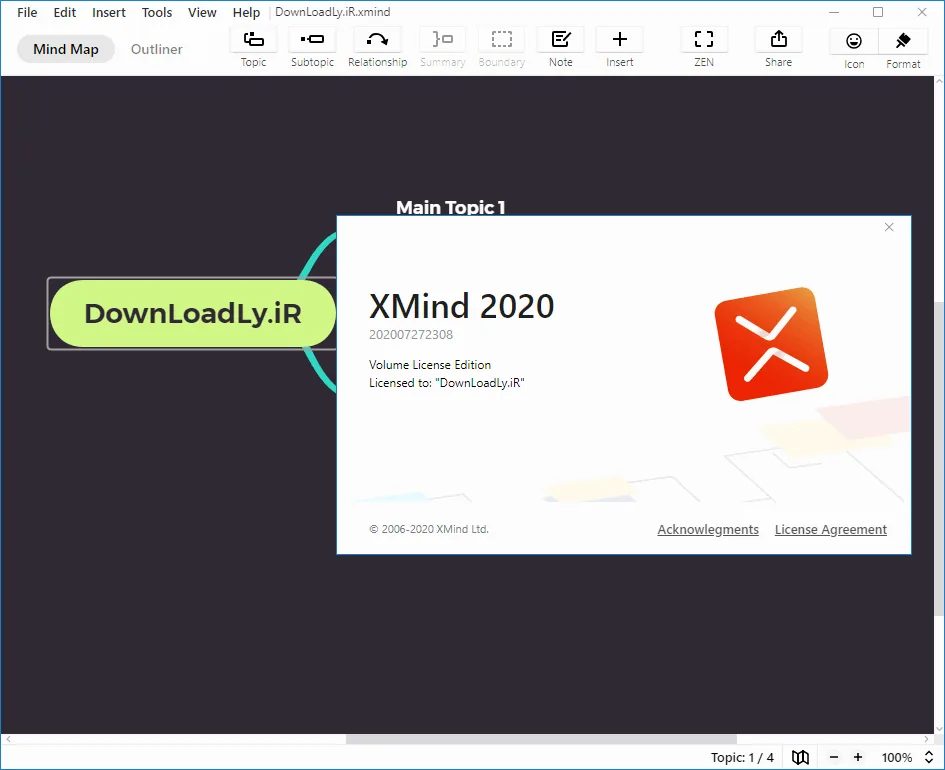The width and height of the screenshot is (945, 770).
Task: Zoom out with the minus button
Action: pyautogui.click(x=834, y=757)
